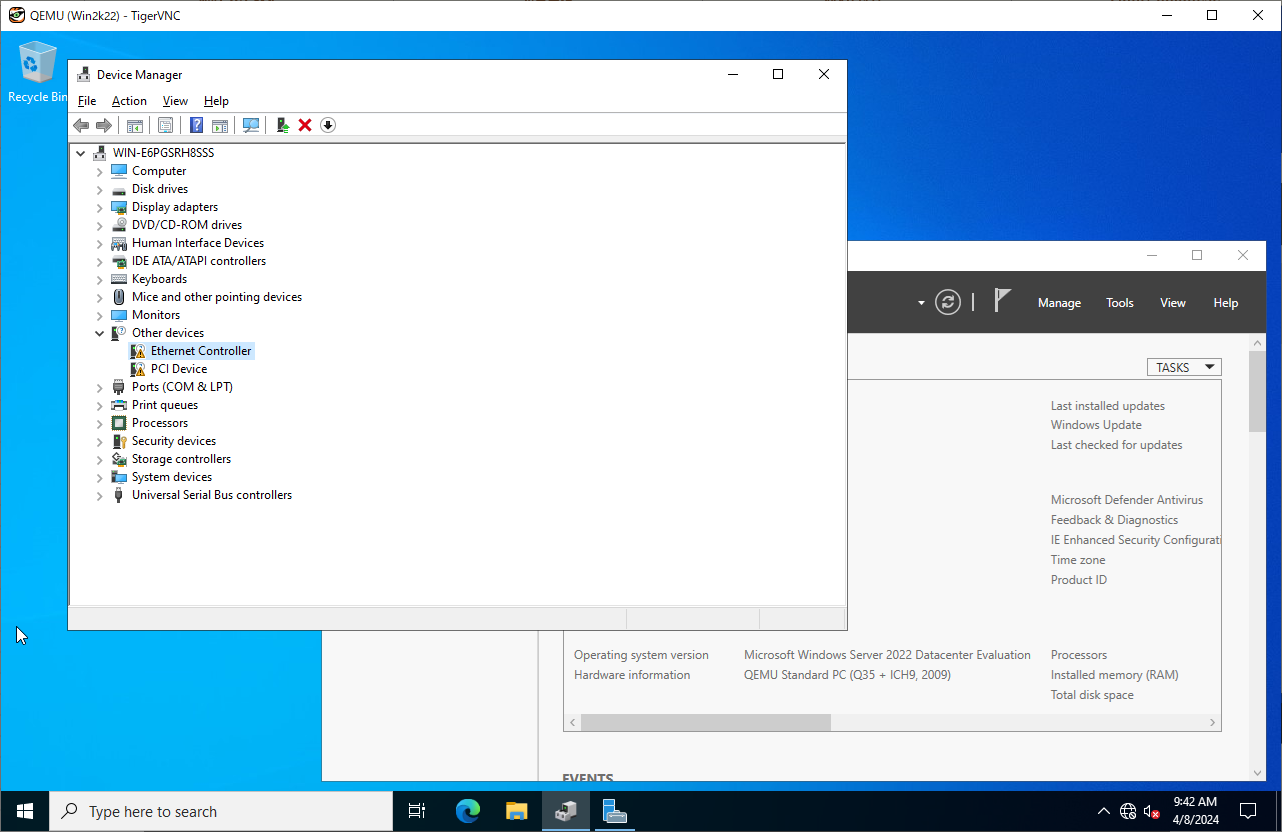This screenshot has height=832, width=1282.
Task: Select Print queues category
Action: (x=165, y=405)
